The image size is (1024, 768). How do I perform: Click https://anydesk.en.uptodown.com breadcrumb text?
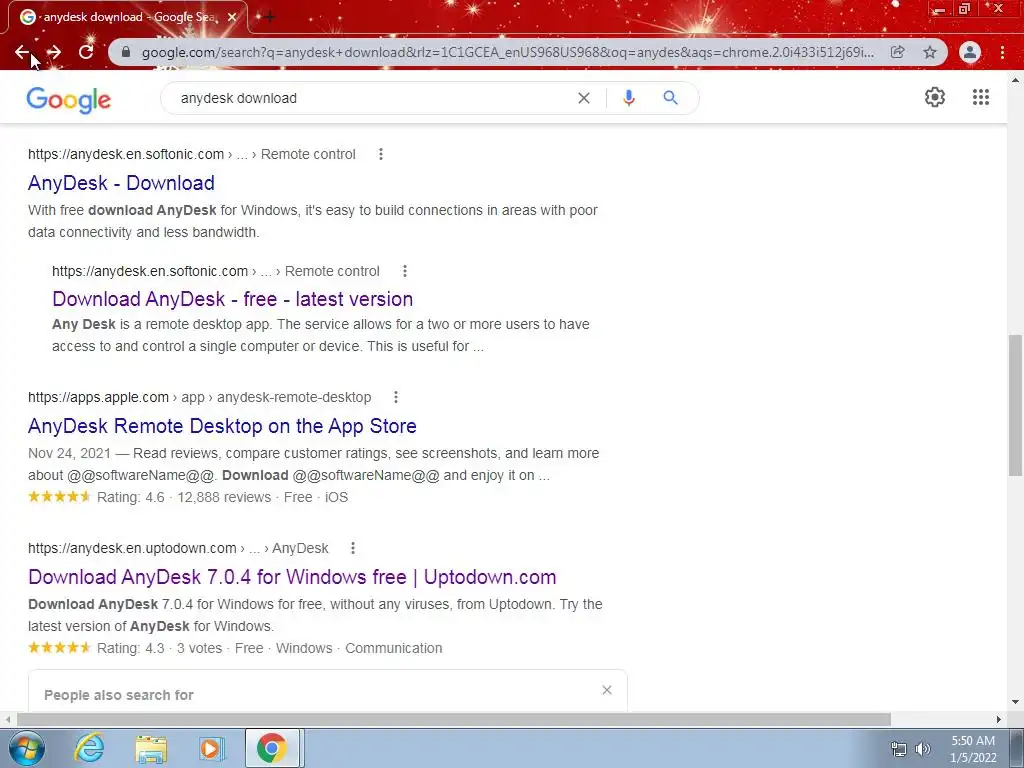(x=132, y=548)
